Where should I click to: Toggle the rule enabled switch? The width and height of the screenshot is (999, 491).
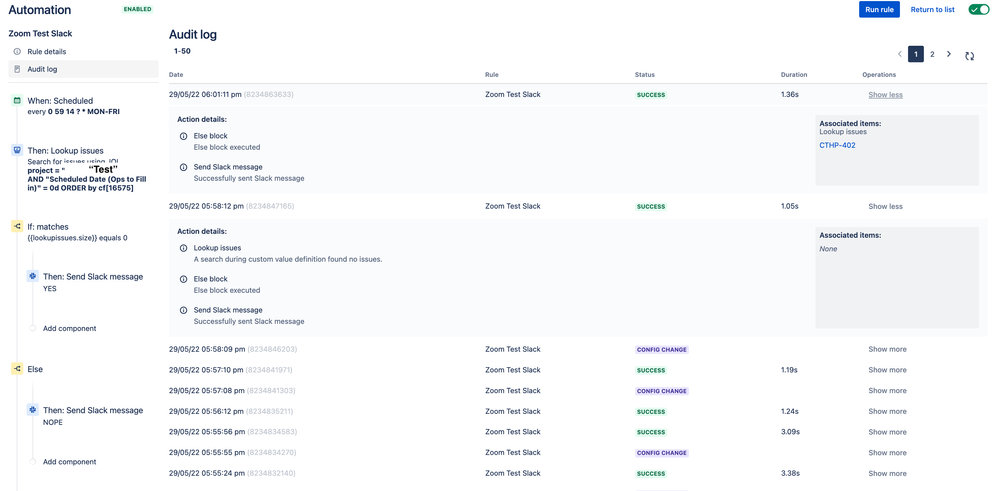coord(979,9)
